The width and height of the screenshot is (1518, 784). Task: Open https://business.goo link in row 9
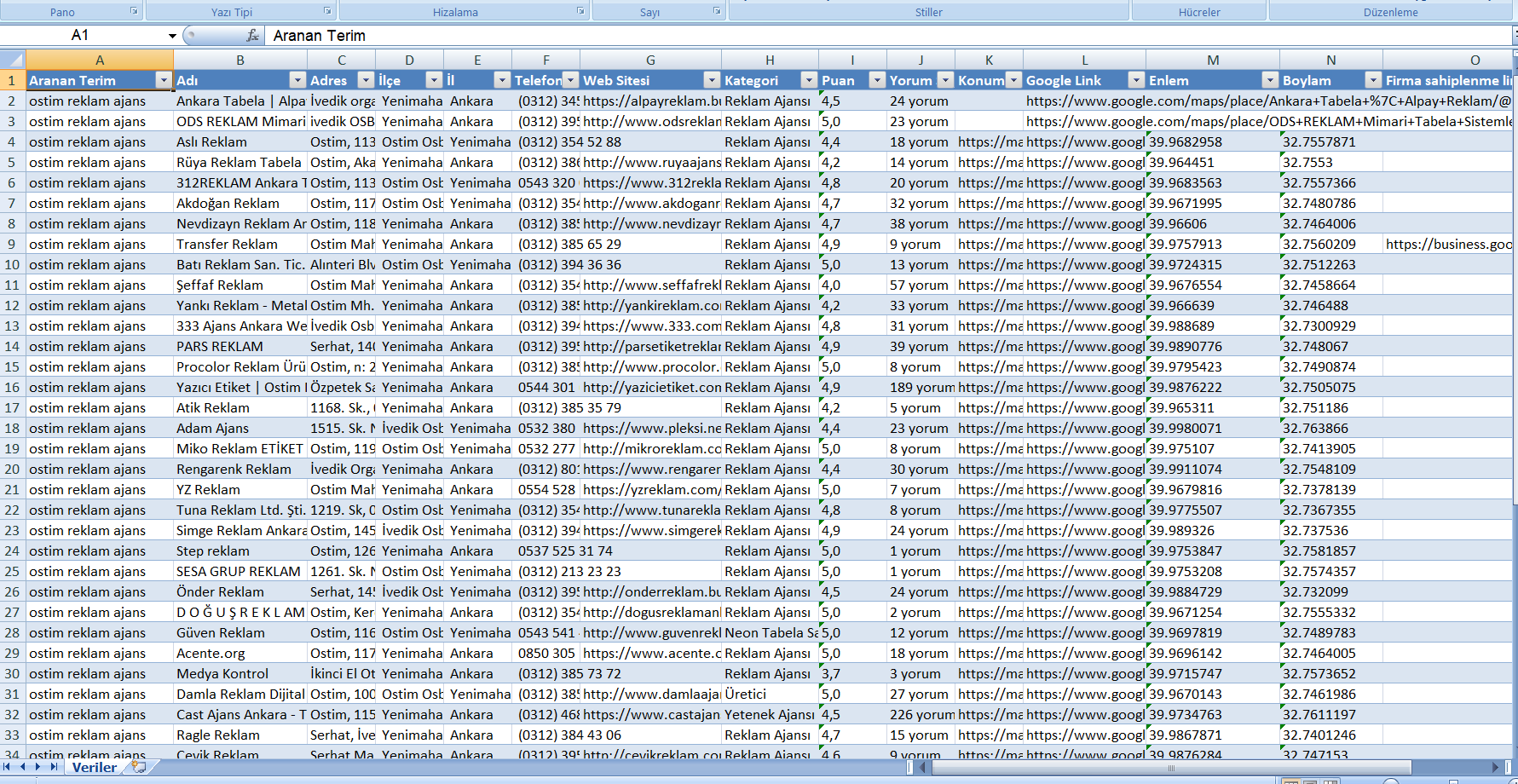(1448, 244)
